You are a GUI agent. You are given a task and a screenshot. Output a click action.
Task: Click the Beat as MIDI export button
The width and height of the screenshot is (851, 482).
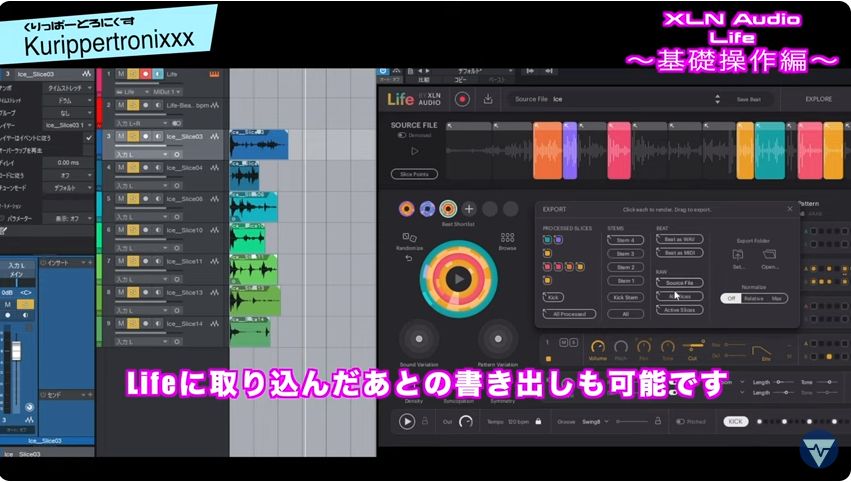[679, 252]
